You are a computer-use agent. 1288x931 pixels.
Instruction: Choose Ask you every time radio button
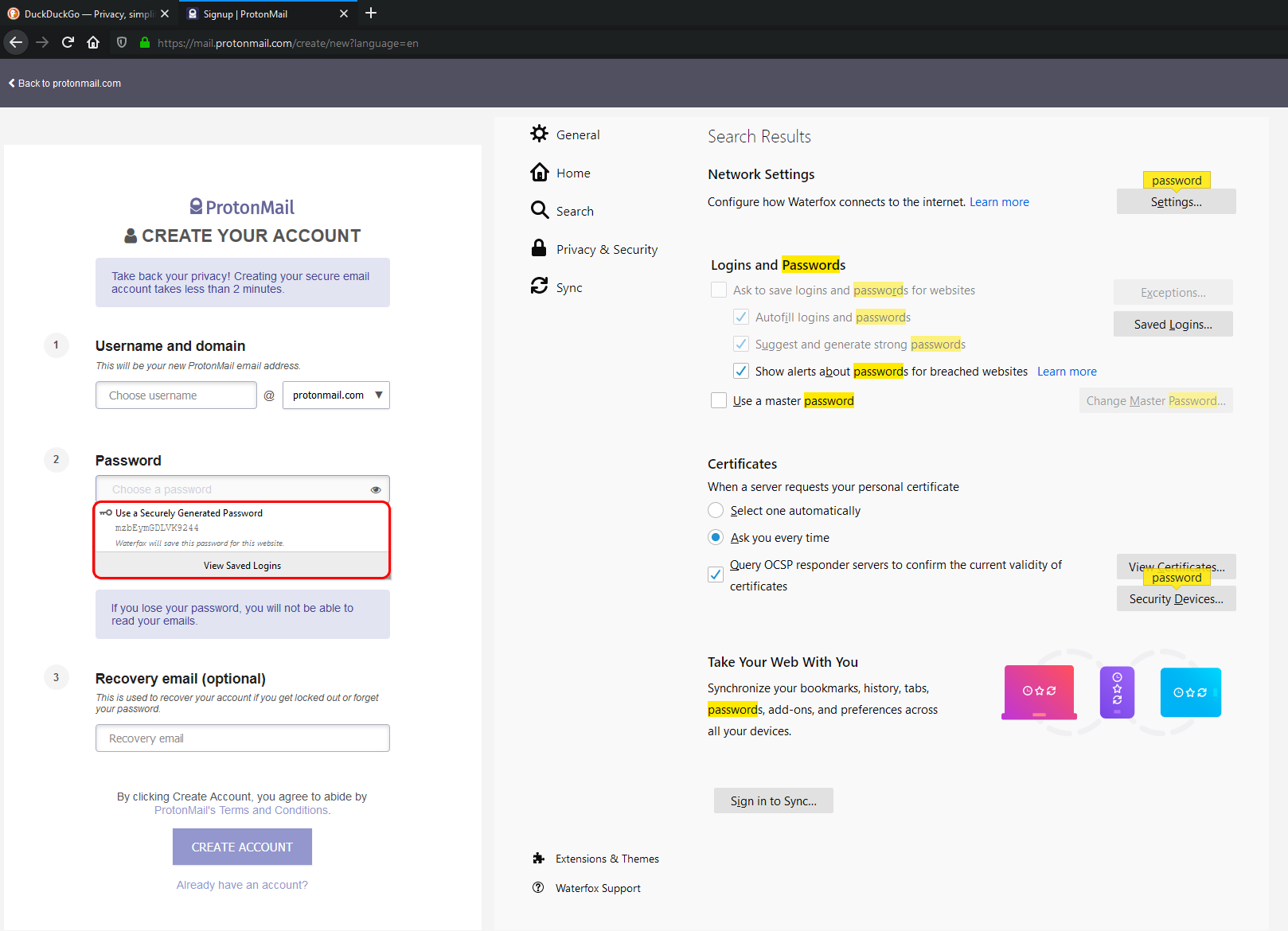tap(716, 537)
